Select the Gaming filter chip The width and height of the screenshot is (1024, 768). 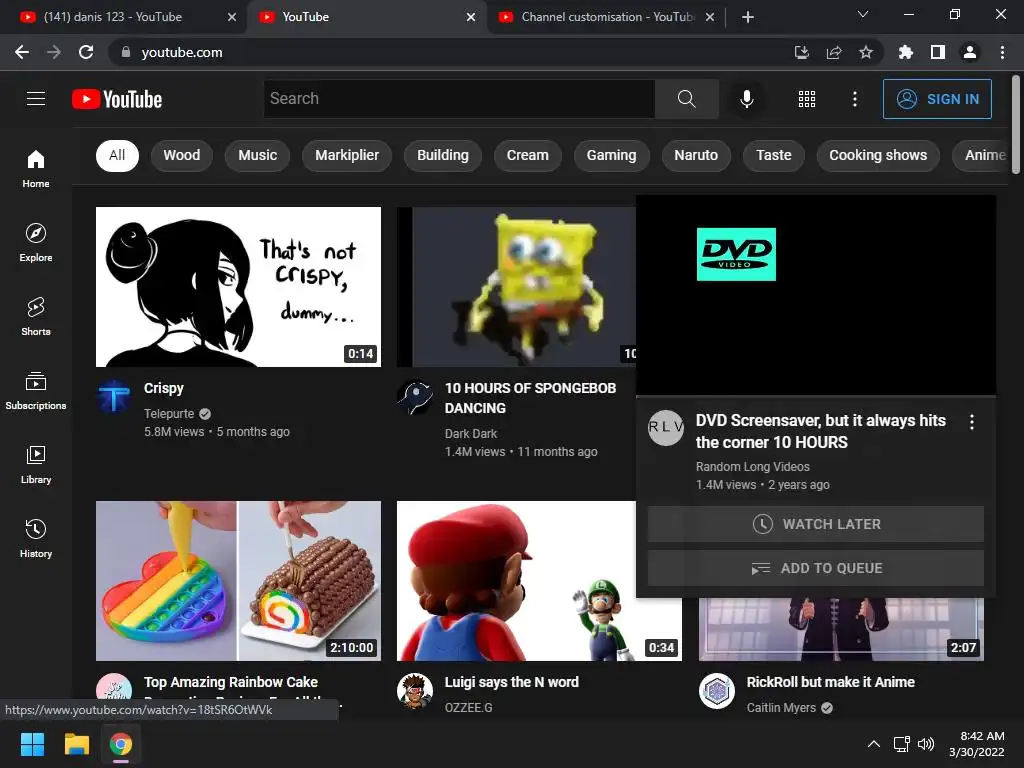coord(611,155)
